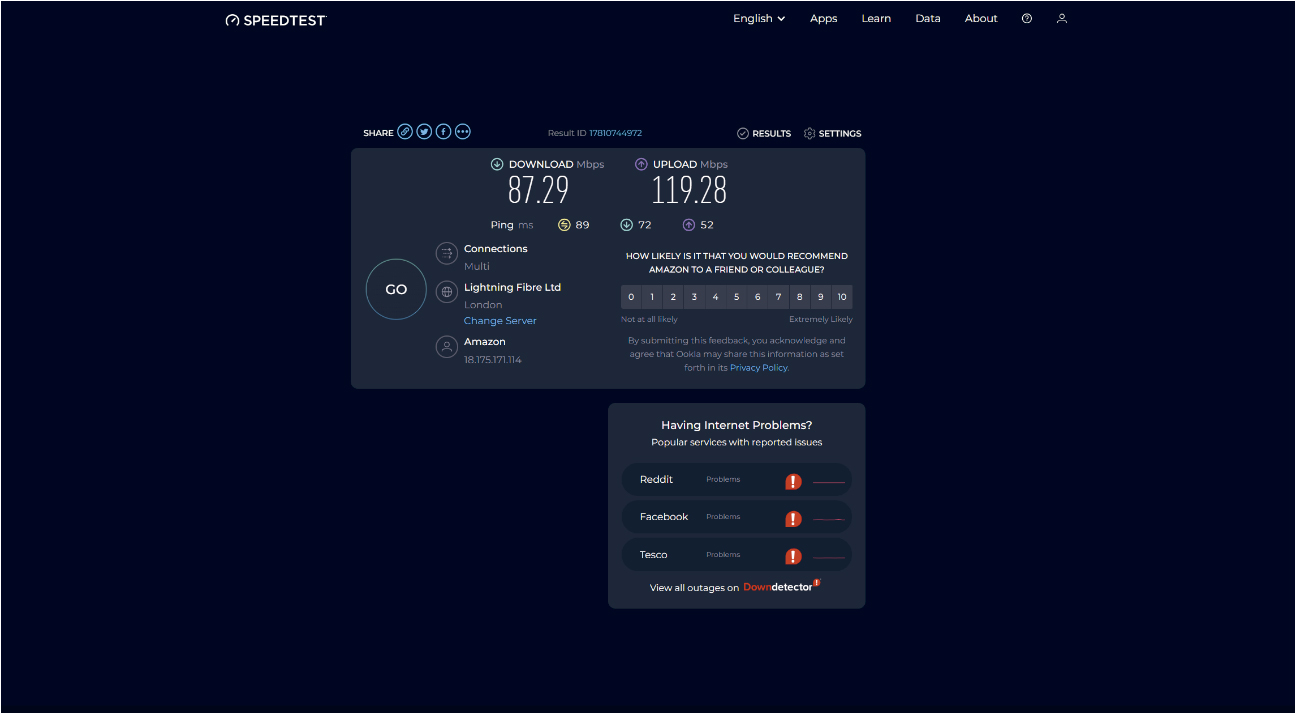Open the Privacy Policy link
This screenshot has height=714, width=1296.
[758, 368]
